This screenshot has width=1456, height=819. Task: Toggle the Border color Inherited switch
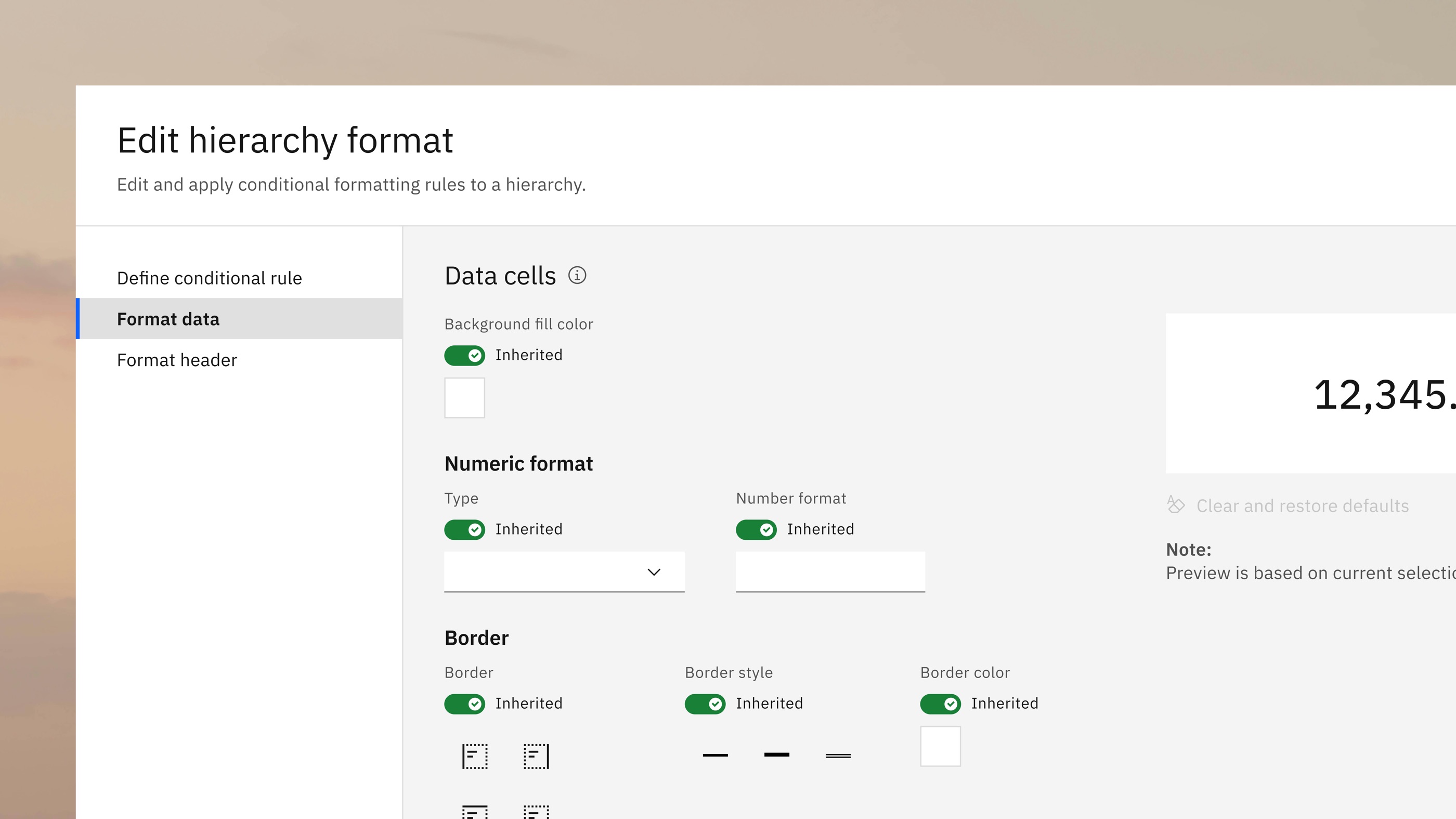tap(941, 704)
